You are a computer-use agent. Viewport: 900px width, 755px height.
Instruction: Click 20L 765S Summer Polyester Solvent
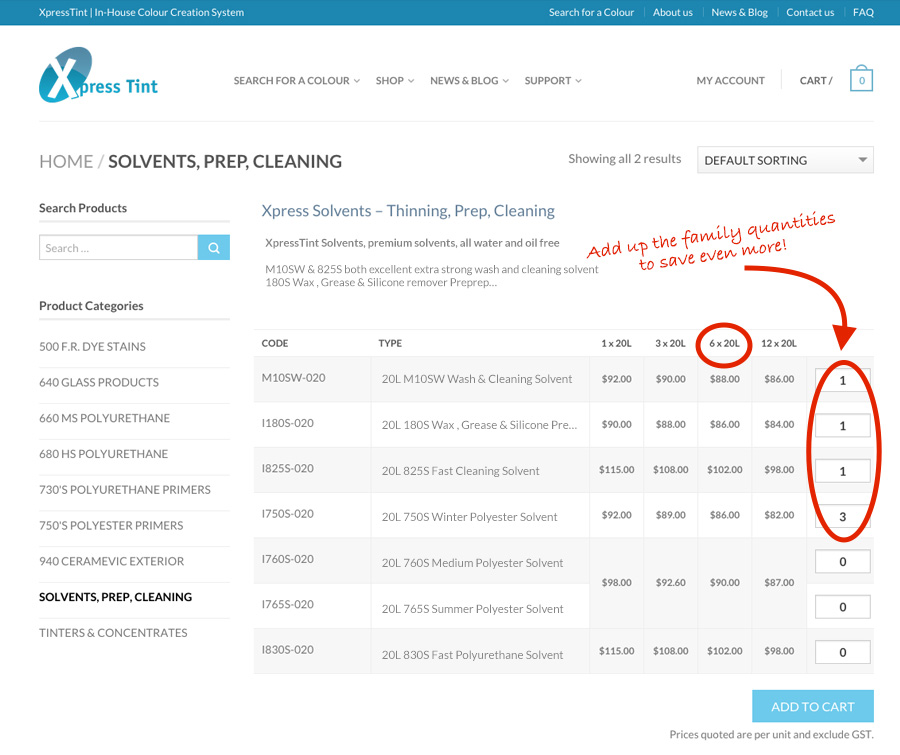[x=472, y=609]
